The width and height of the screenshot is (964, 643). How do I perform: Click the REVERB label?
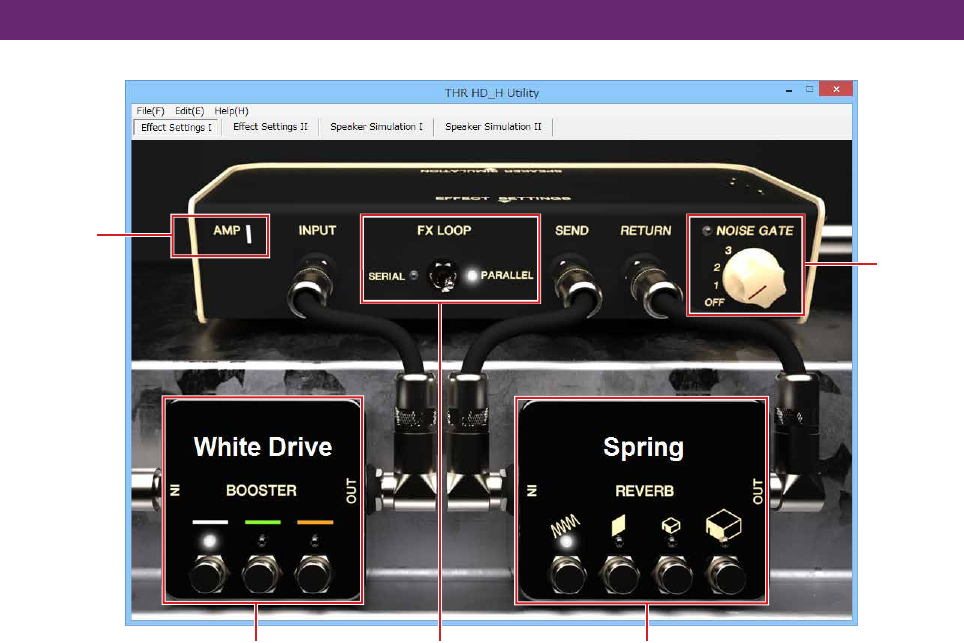[x=644, y=491]
